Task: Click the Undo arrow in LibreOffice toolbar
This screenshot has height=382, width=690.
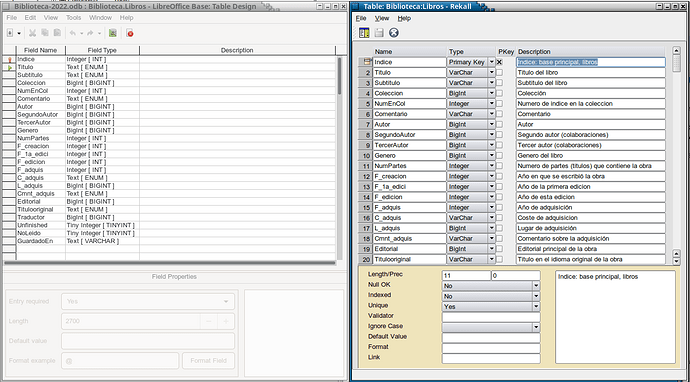Action: (x=73, y=33)
